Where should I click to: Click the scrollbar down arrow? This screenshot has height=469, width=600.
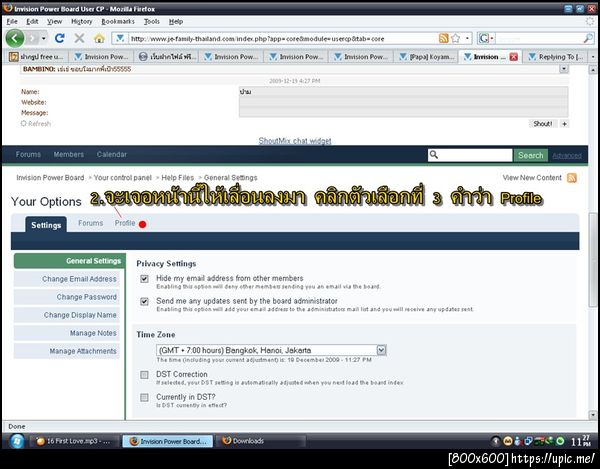tap(593, 415)
